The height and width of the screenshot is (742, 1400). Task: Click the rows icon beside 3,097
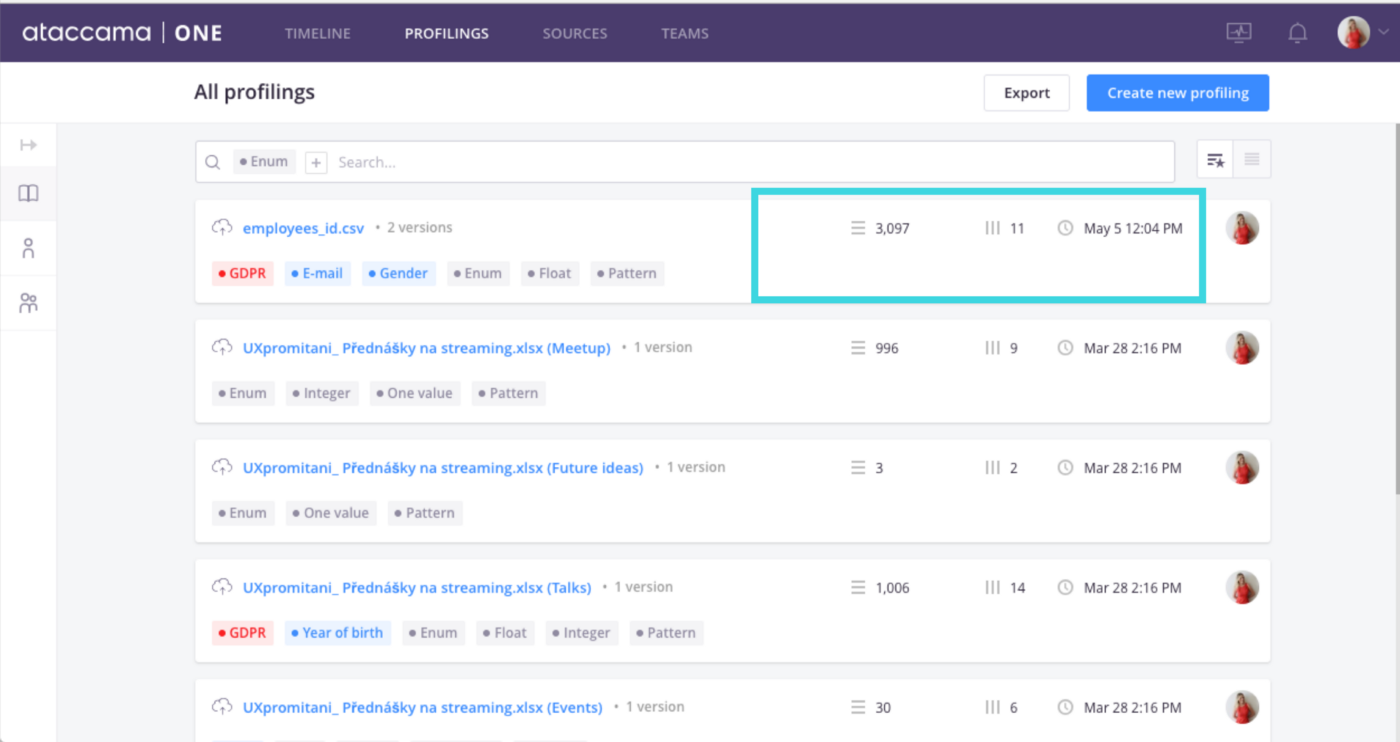pos(858,228)
